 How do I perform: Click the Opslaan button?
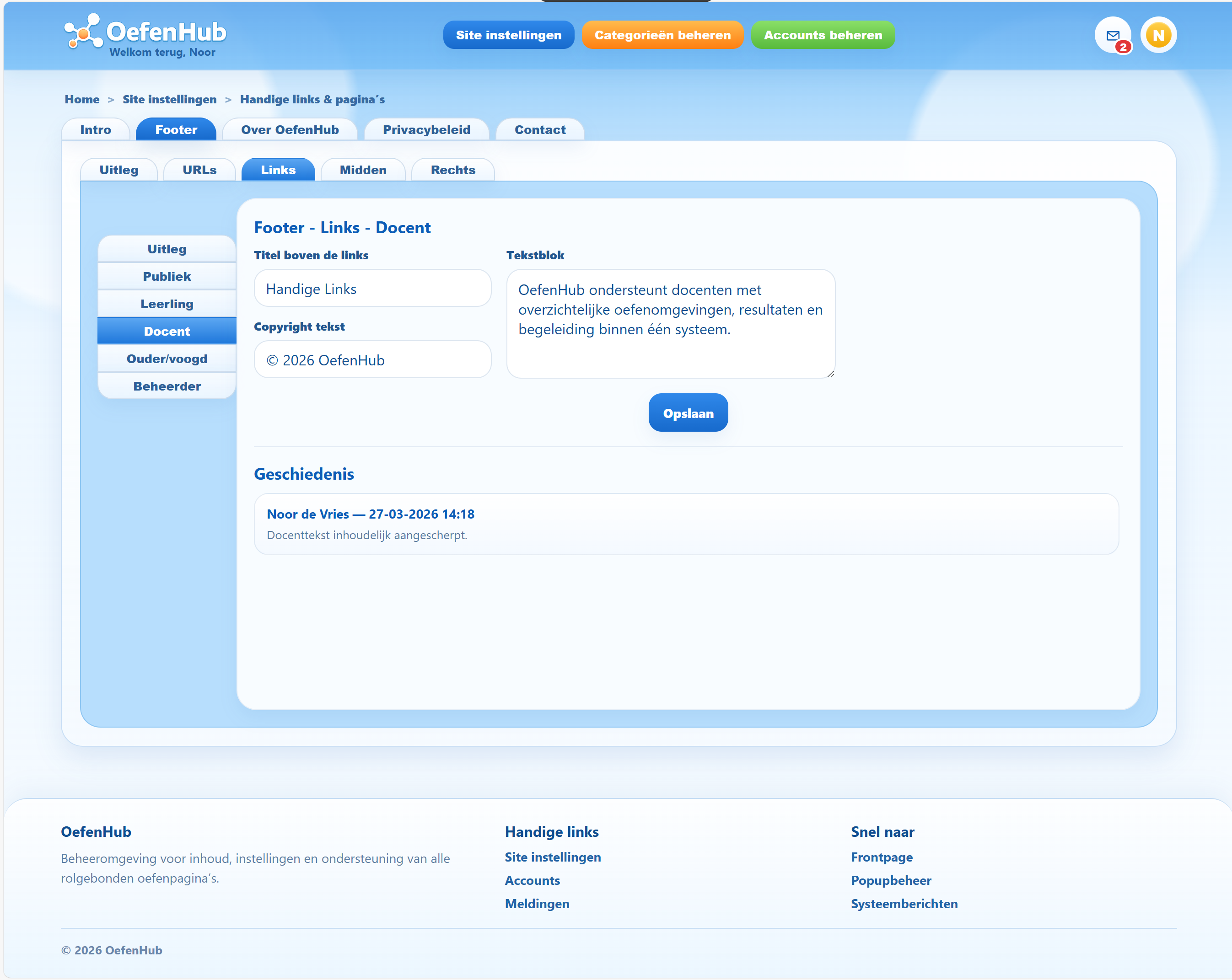click(688, 413)
